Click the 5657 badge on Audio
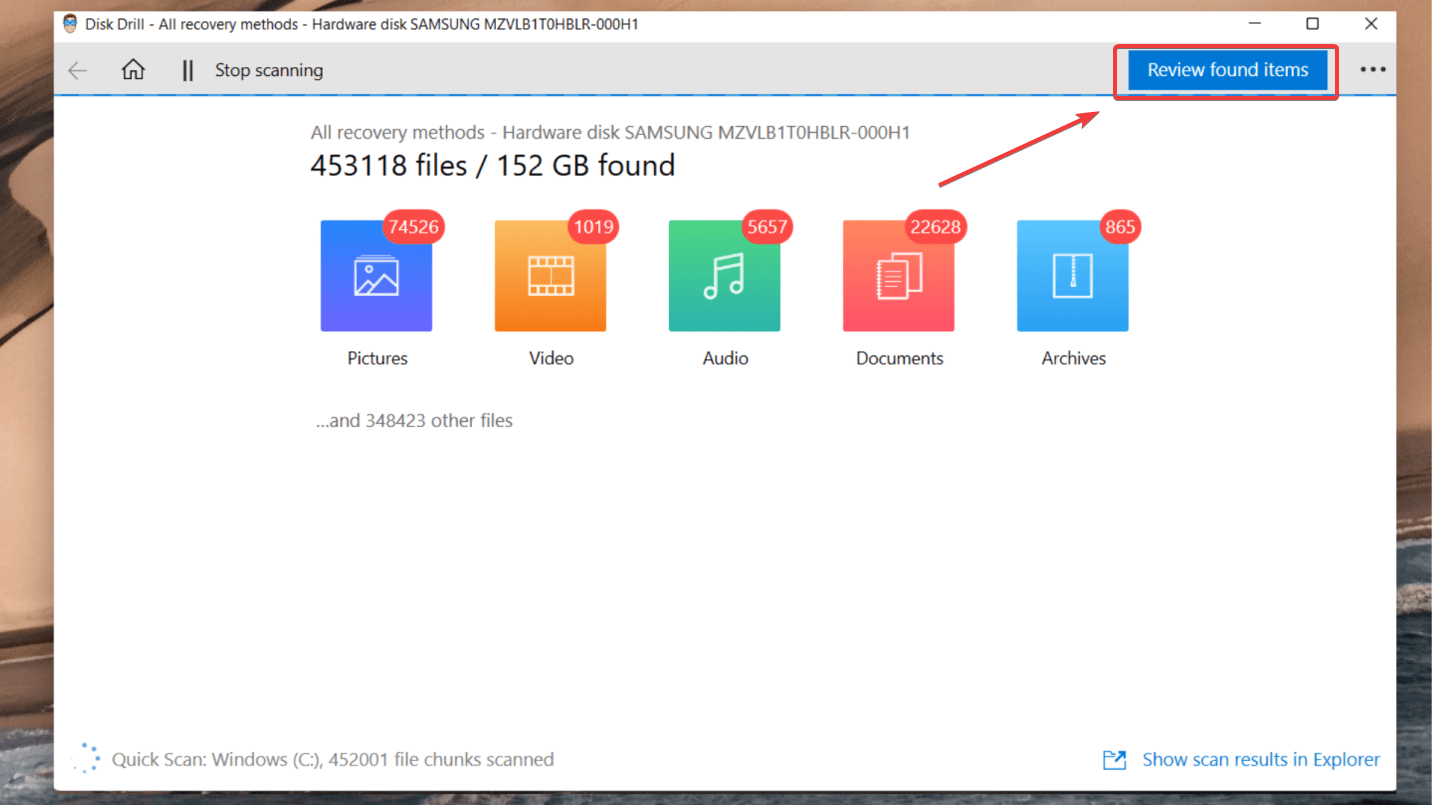 [x=767, y=227]
